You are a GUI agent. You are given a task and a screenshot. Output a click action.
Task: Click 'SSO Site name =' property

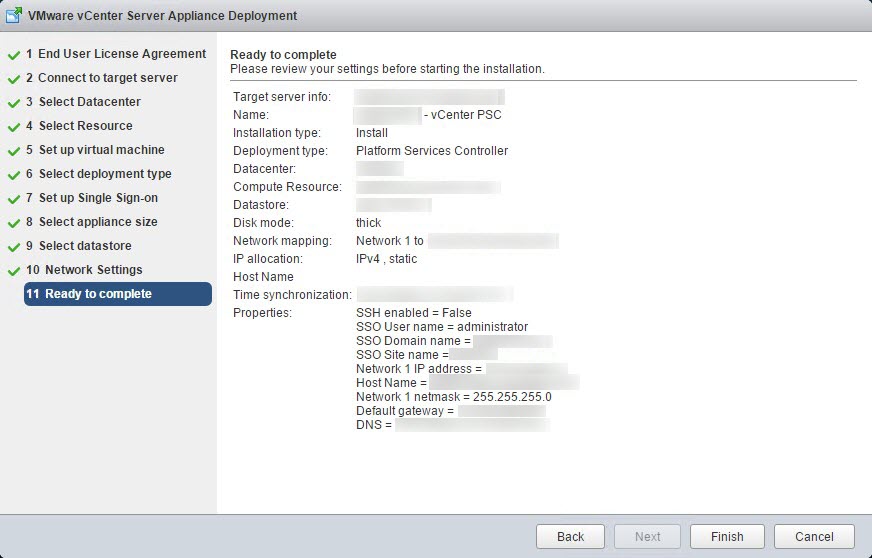[x=402, y=354]
